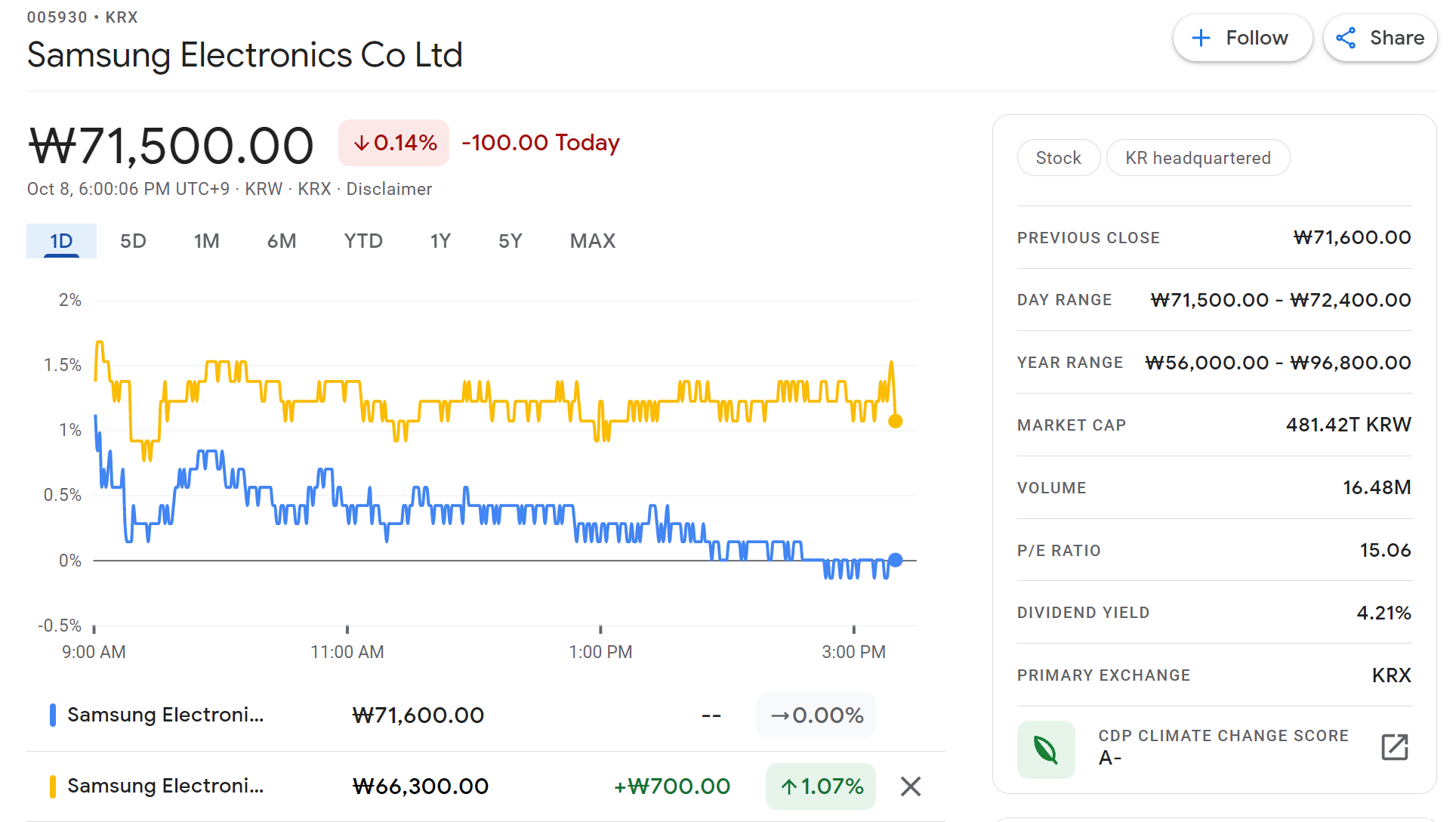The width and height of the screenshot is (1456, 822).
Task: Click the YEAR RANGE value ₩56,000.00 - ₩96,800.00
Action: tap(1278, 363)
